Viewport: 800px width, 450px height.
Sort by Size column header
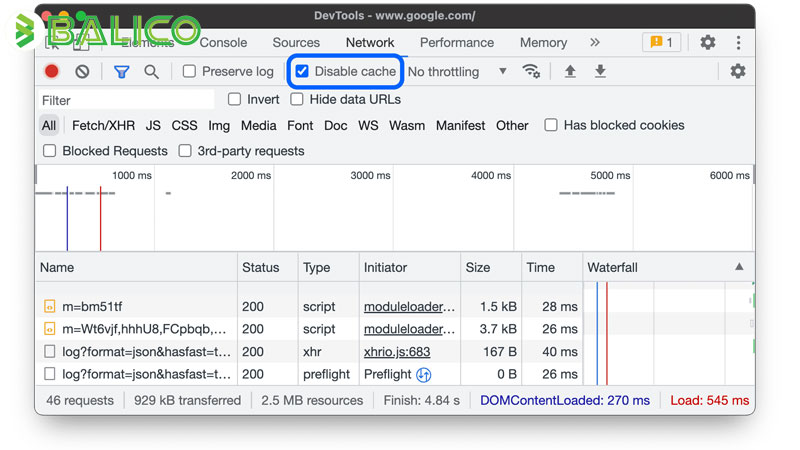pyautogui.click(x=491, y=267)
